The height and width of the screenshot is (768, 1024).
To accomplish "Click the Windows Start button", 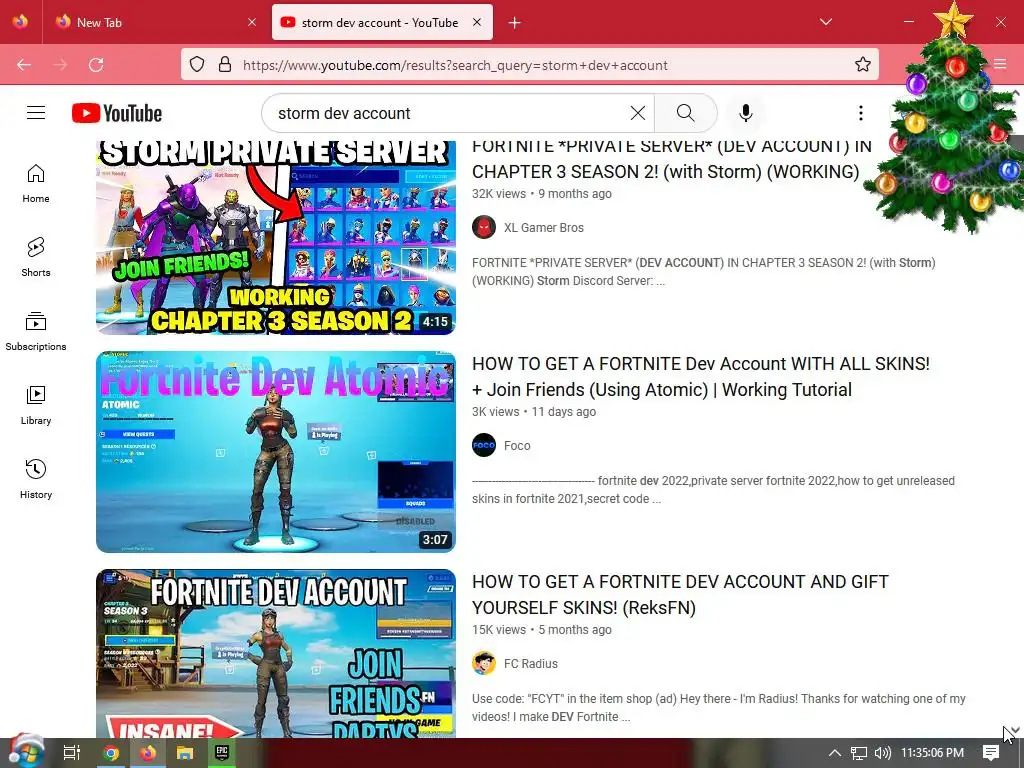I will [25, 752].
